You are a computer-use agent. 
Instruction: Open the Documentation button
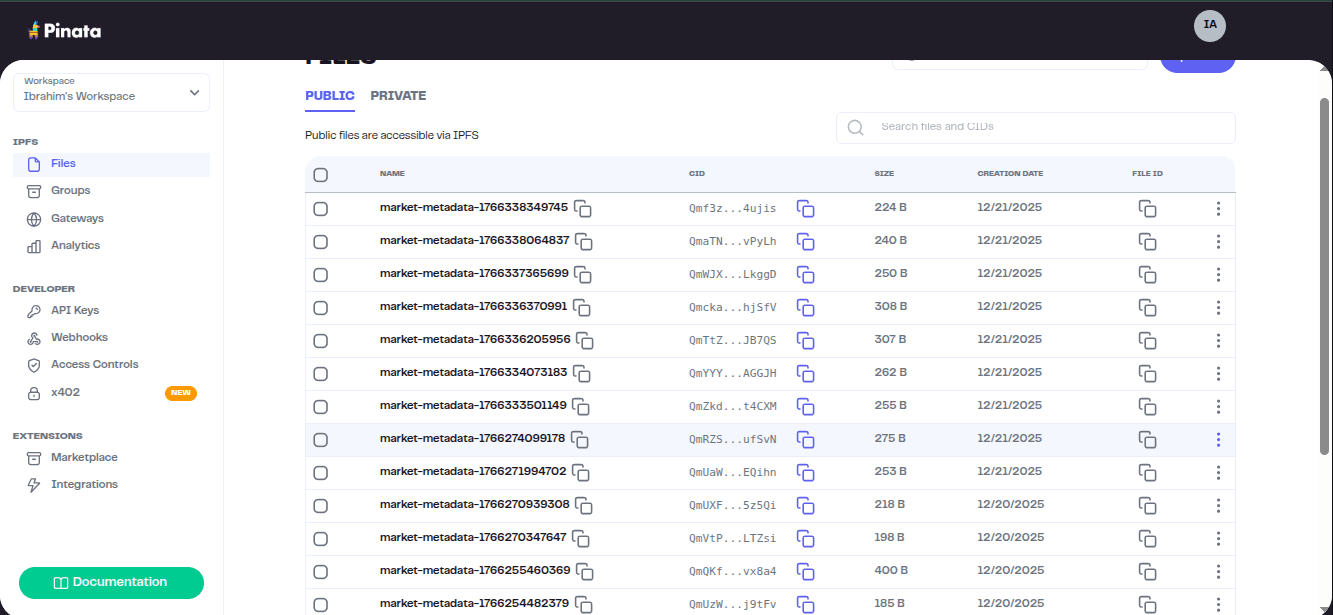coord(111,582)
